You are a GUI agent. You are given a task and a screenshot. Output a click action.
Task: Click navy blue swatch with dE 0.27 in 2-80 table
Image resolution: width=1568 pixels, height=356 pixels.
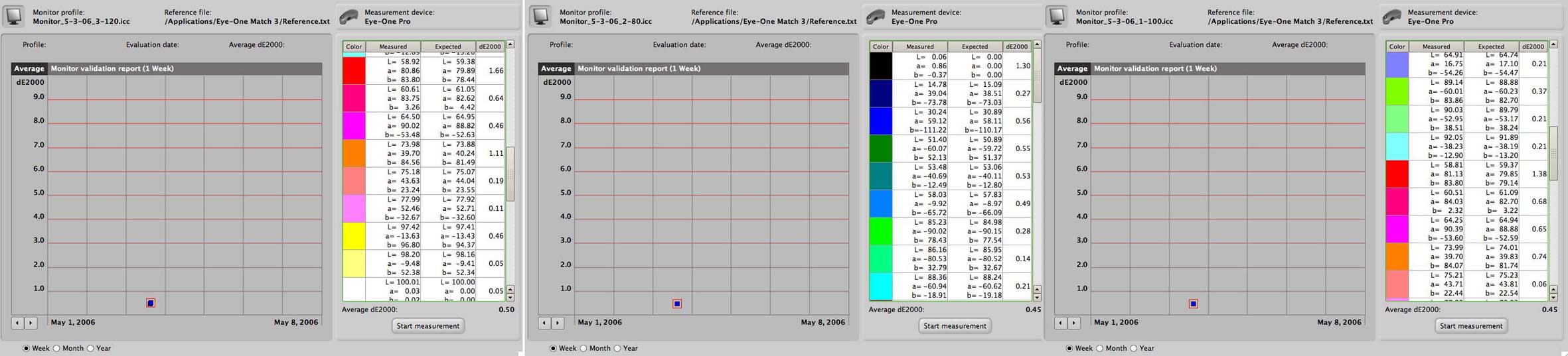click(x=881, y=93)
